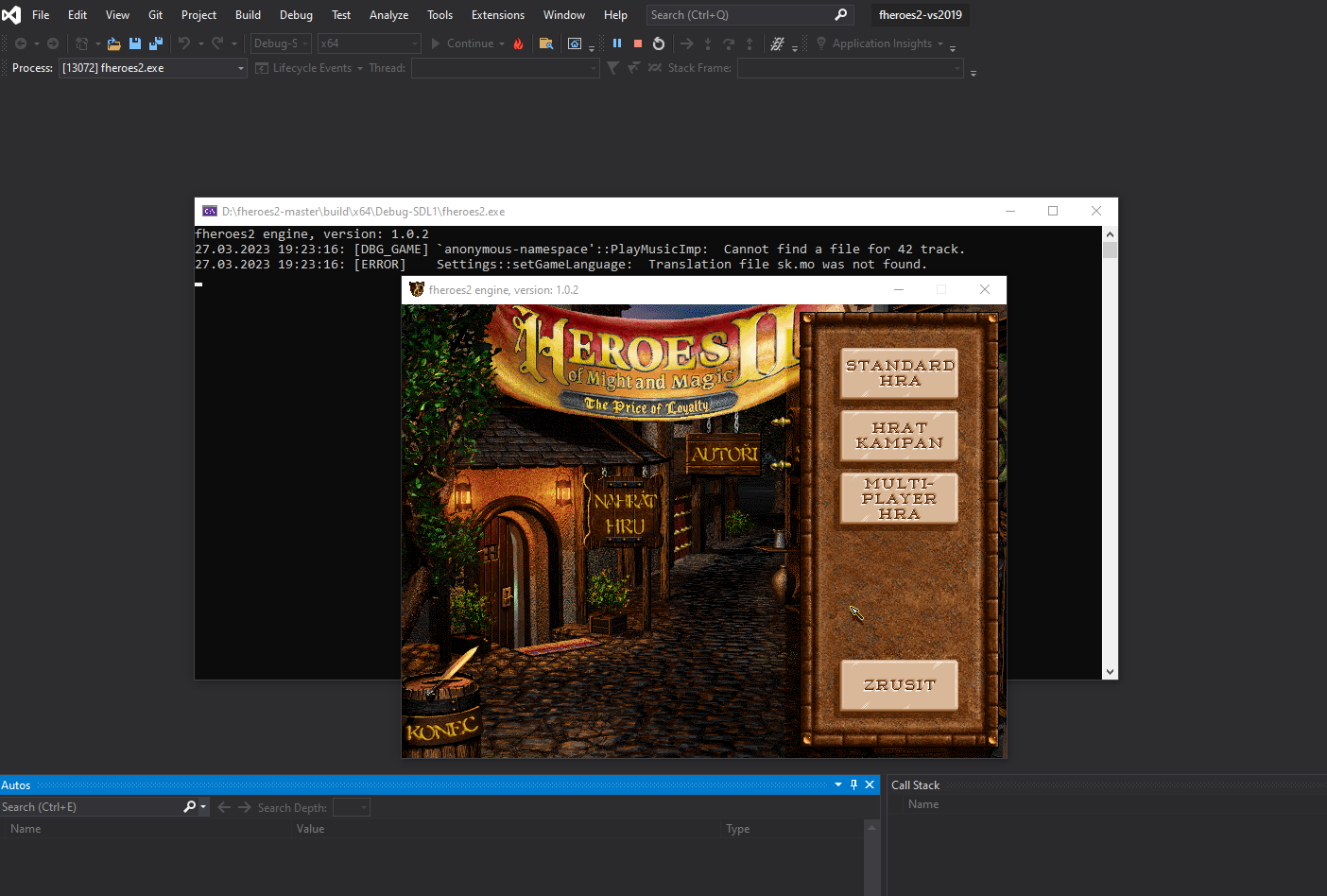This screenshot has height=896, width=1327.
Task: Click the Show Diagnostic Tools icon
Action: tap(574, 43)
